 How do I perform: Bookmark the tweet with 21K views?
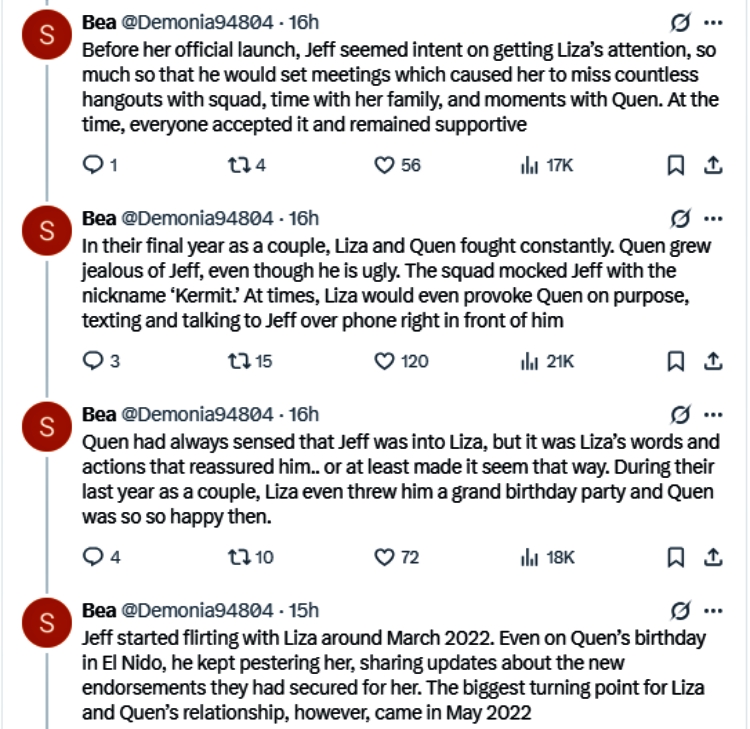[x=675, y=361]
